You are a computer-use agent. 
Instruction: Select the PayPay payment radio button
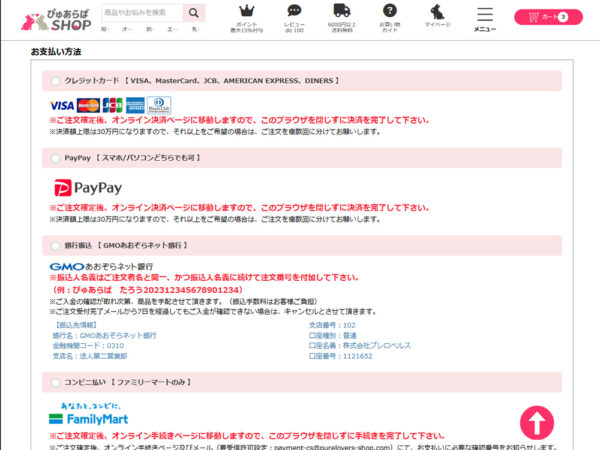pos(55,158)
